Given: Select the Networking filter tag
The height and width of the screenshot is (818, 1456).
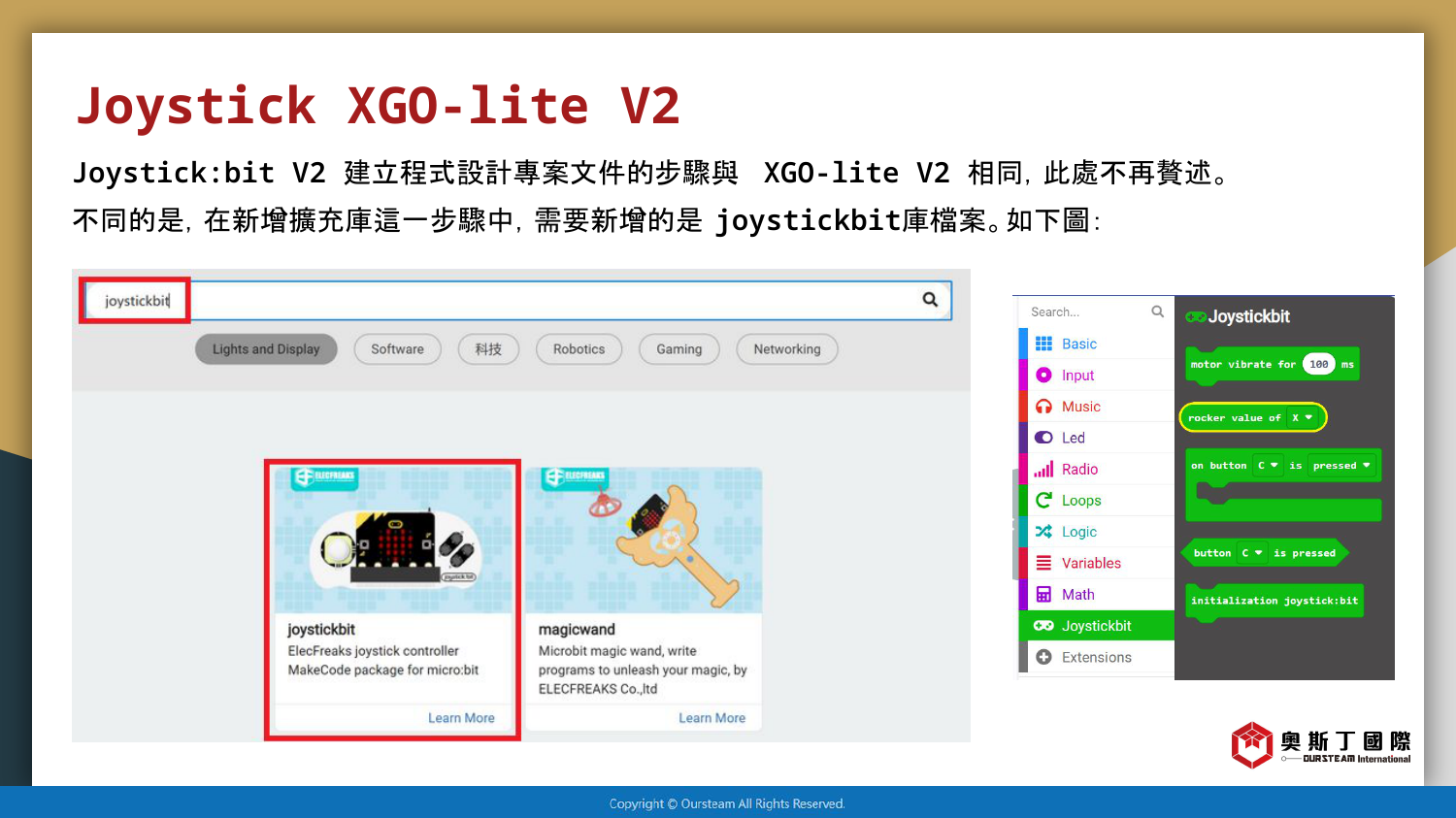Looking at the screenshot, I should point(787,349).
